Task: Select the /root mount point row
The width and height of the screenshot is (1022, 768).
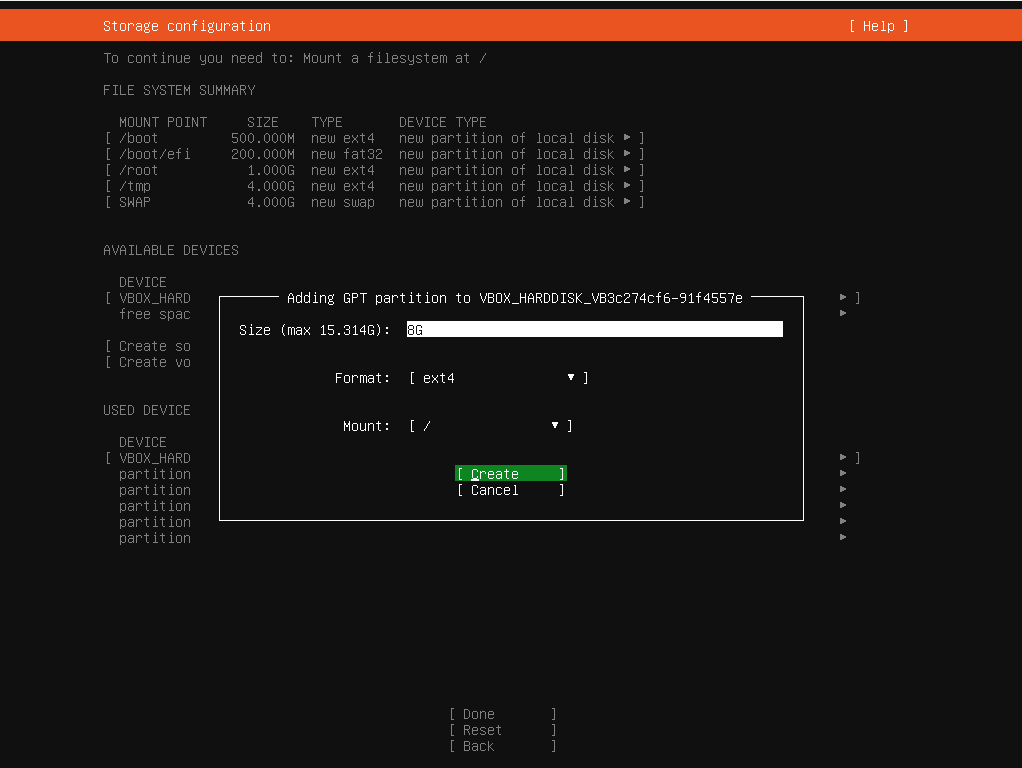Action: [375, 170]
